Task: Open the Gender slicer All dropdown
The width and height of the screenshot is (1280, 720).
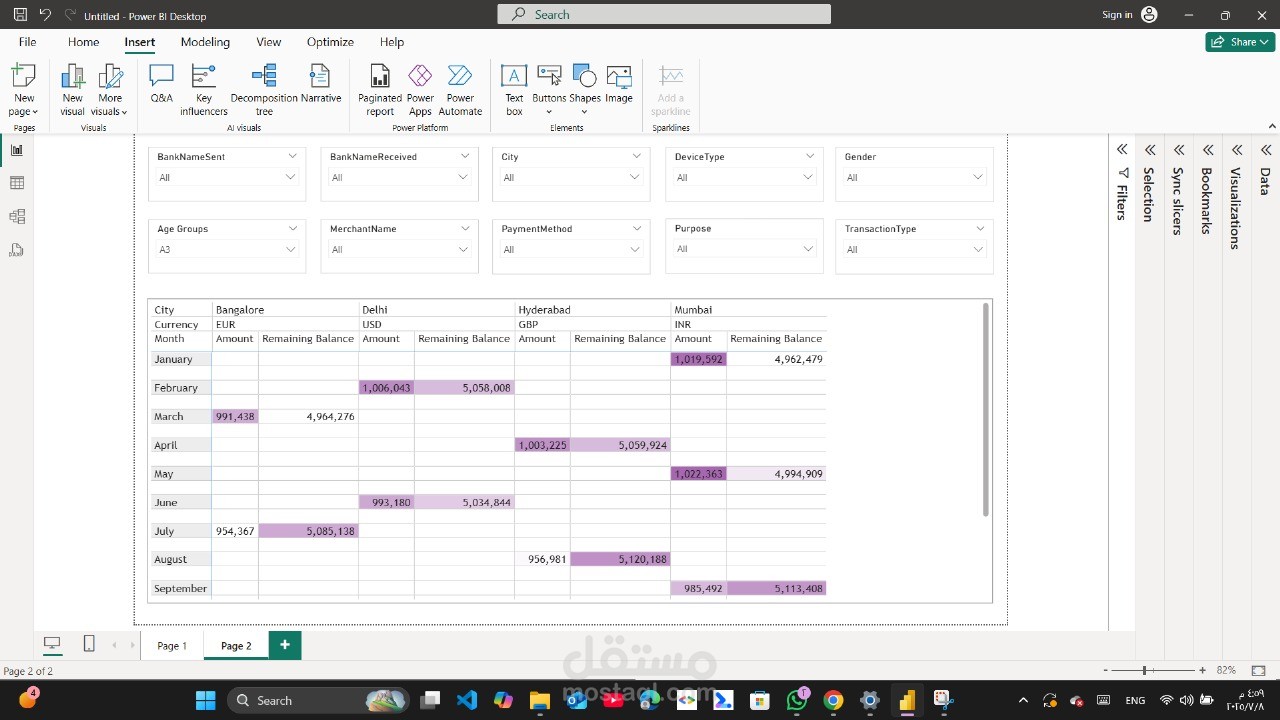Action: pyautogui.click(x=915, y=177)
